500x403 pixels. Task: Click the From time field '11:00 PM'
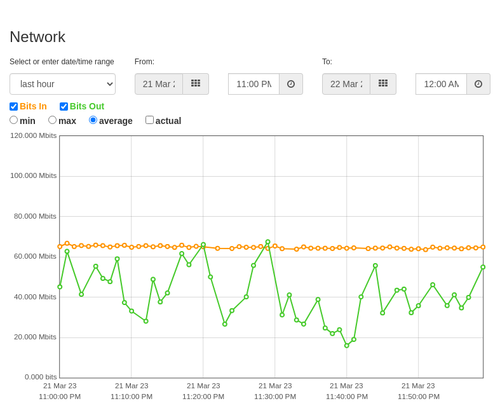click(x=254, y=84)
